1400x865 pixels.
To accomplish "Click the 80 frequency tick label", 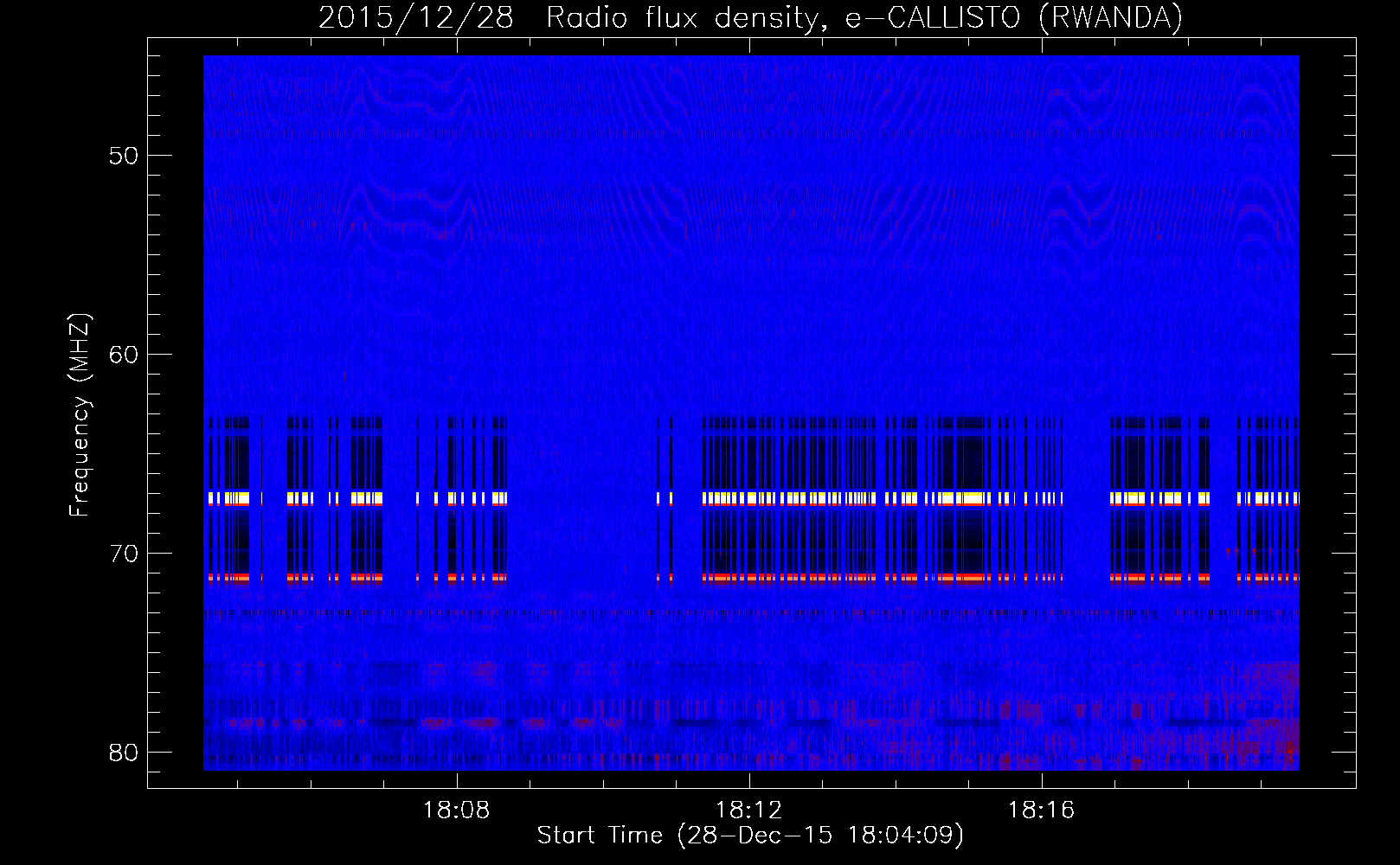I will (x=125, y=753).
